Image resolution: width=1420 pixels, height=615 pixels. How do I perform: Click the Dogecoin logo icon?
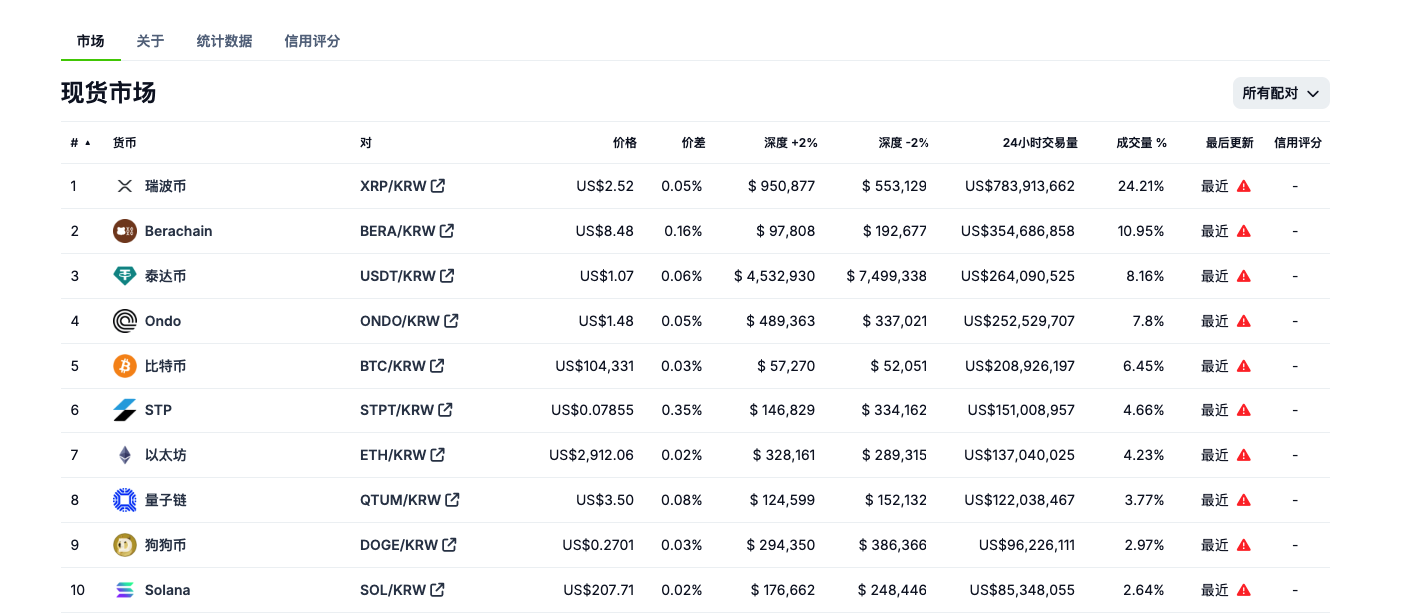pyautogui.click(x=124, y=545)
